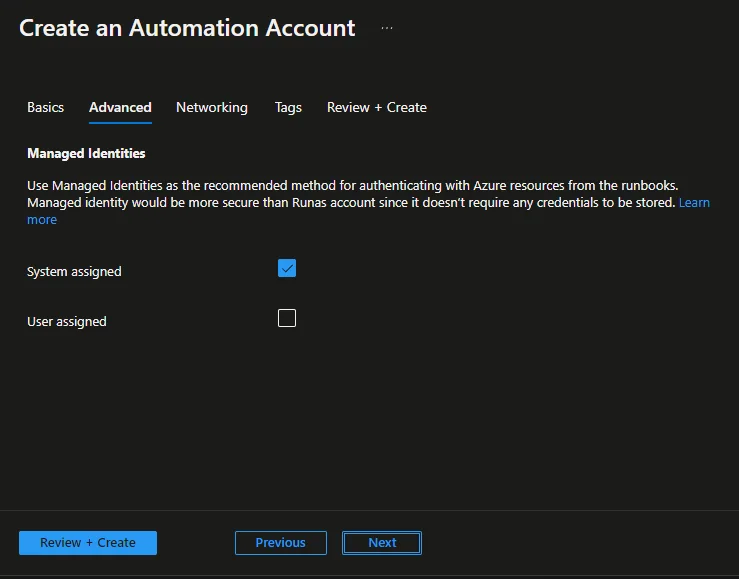Open the Networking tab
Viewport: 739px width, 579px height.
(x=212, y=107)
